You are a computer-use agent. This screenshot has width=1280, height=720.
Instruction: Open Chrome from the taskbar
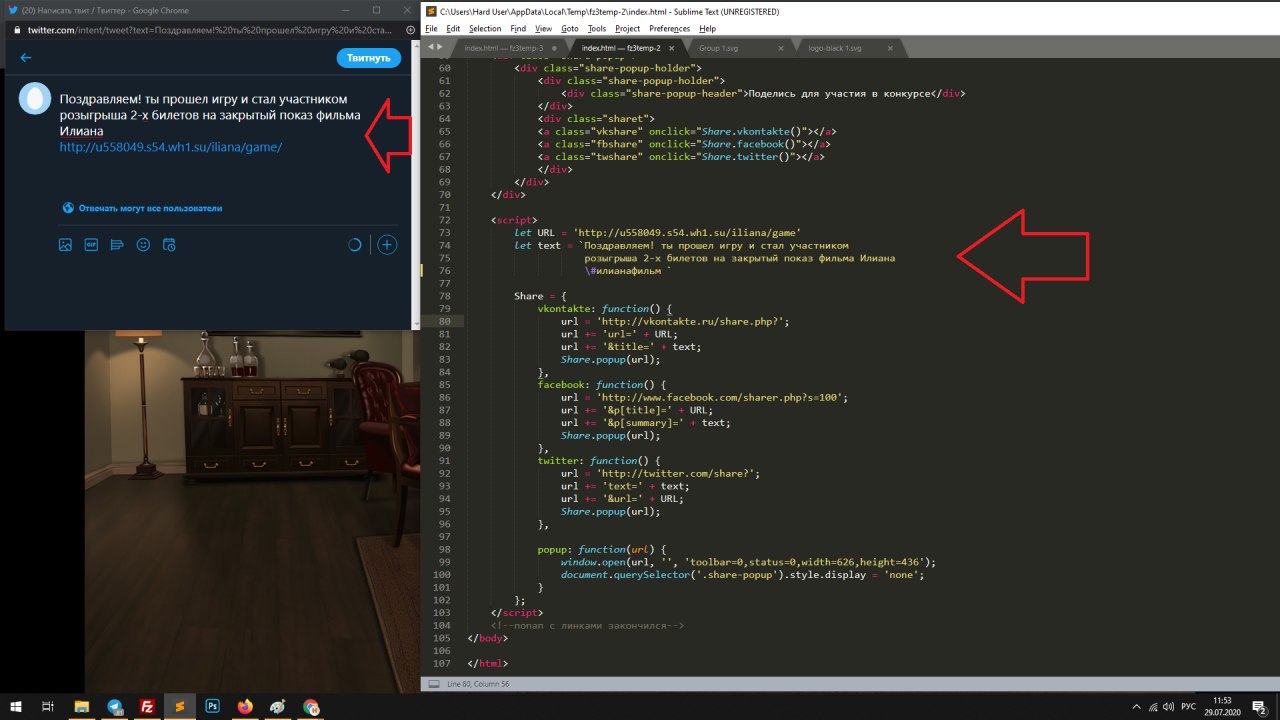(x=311, y=706)
